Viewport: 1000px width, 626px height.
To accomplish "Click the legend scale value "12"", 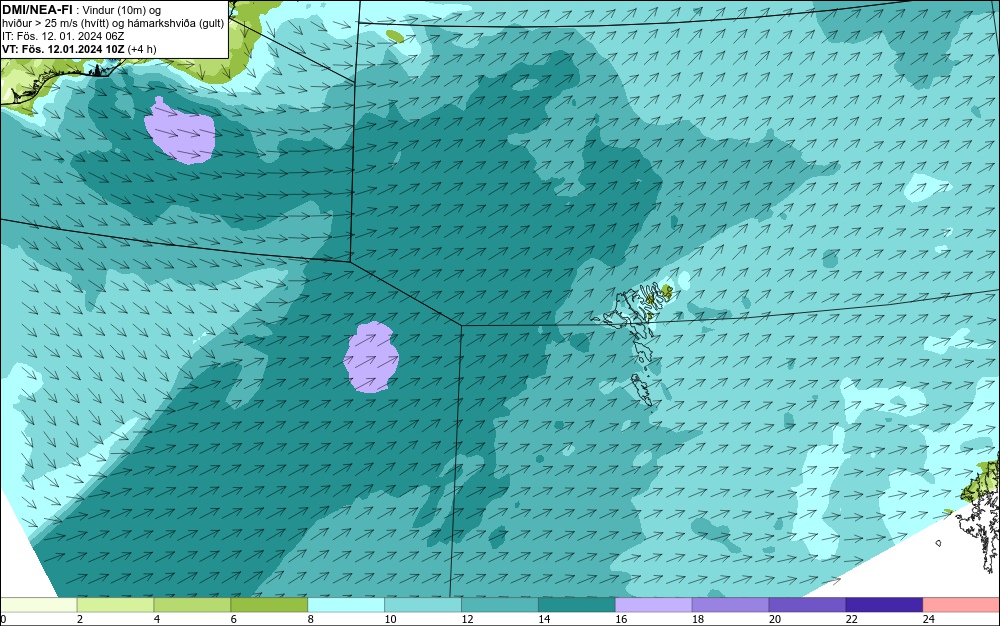I will coord(467,619).
